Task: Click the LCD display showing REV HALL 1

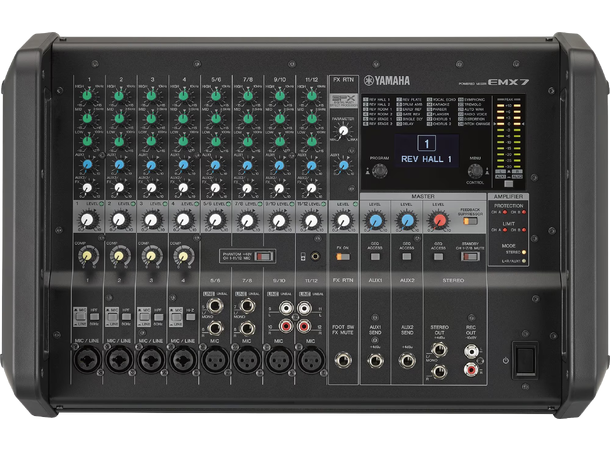Action: coord(427,151)
